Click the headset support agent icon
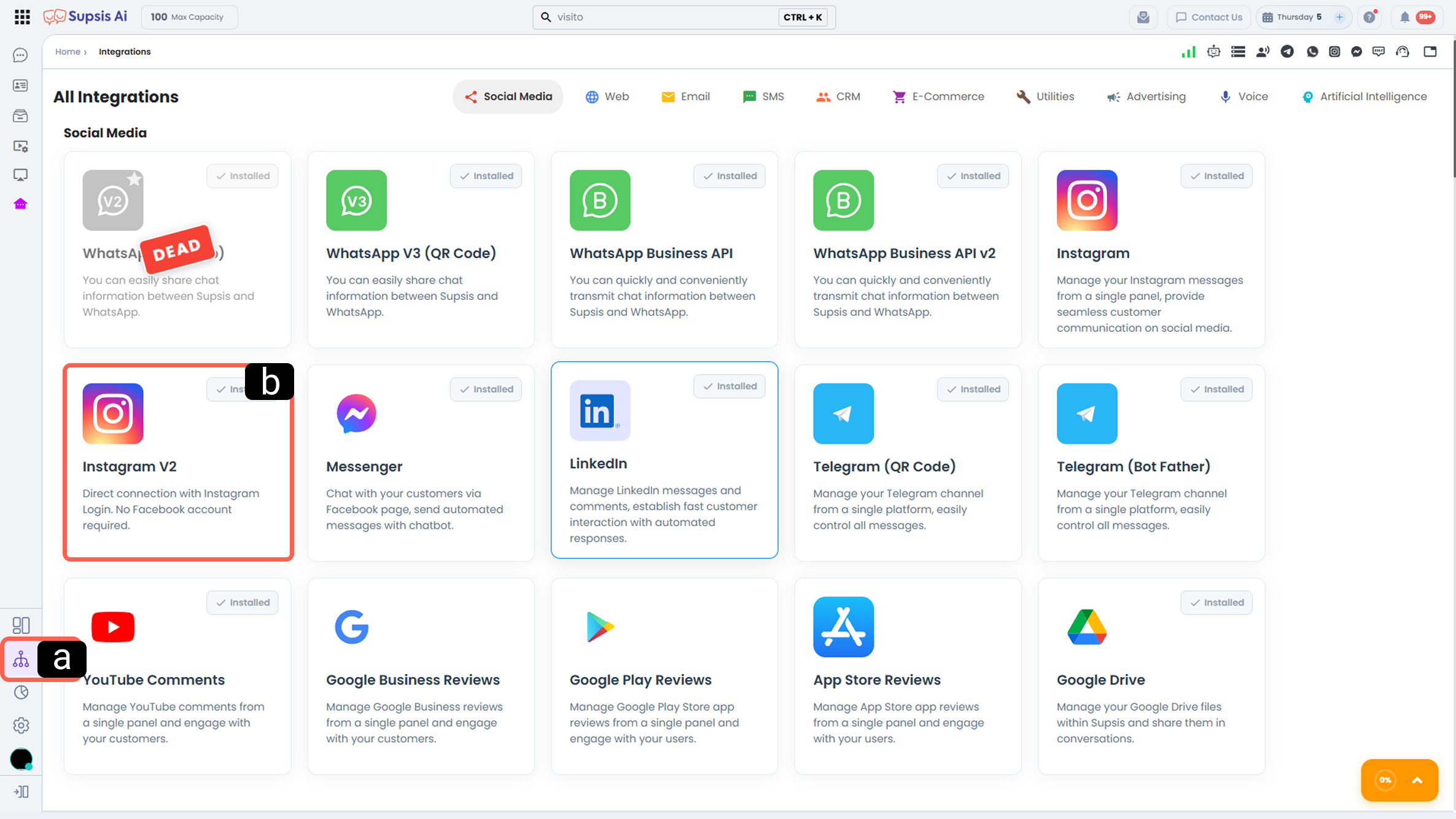The height and width of the screenshot is (819, 1456). coord(1403,52)
